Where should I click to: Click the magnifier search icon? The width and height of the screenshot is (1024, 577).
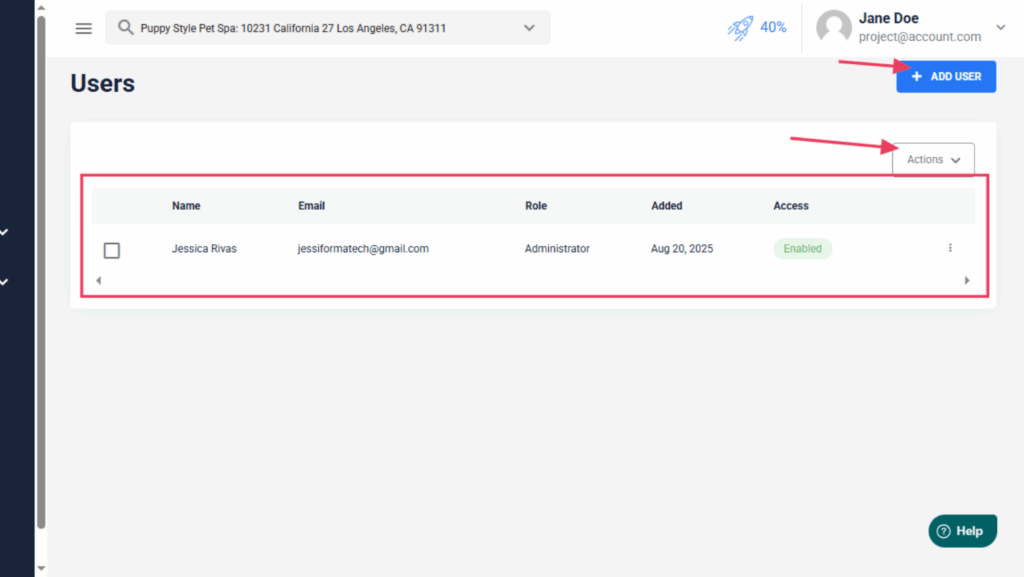tap(125, 28)
